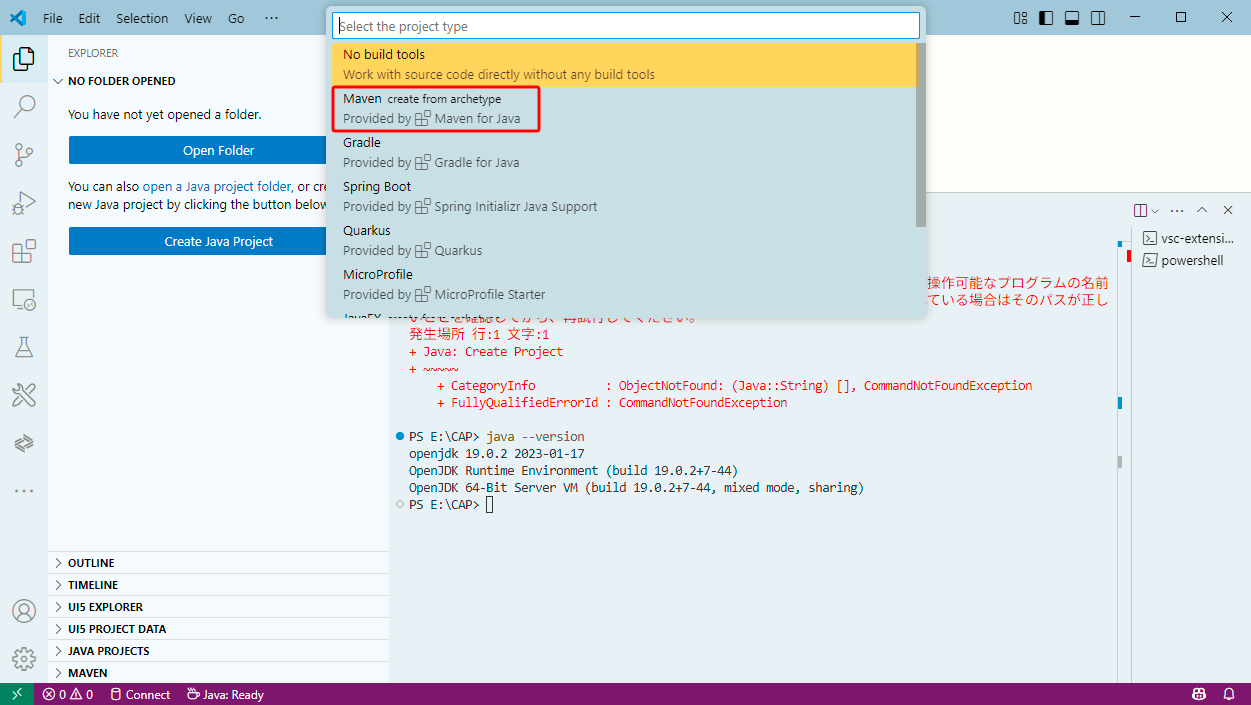Screen dimensions: 1251x705
Task: Choose Quarkus project type
Action: point(624,241)
